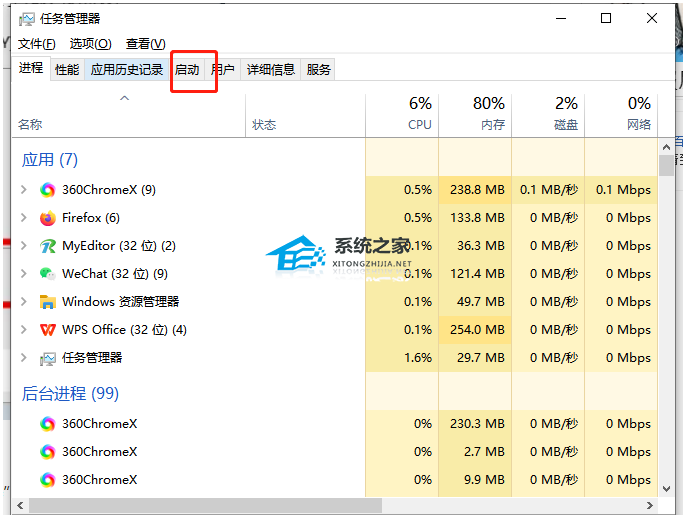683x515 pixels.
Task: Click the vertical scrollbar up arrow
Action: tap(666, 147)
